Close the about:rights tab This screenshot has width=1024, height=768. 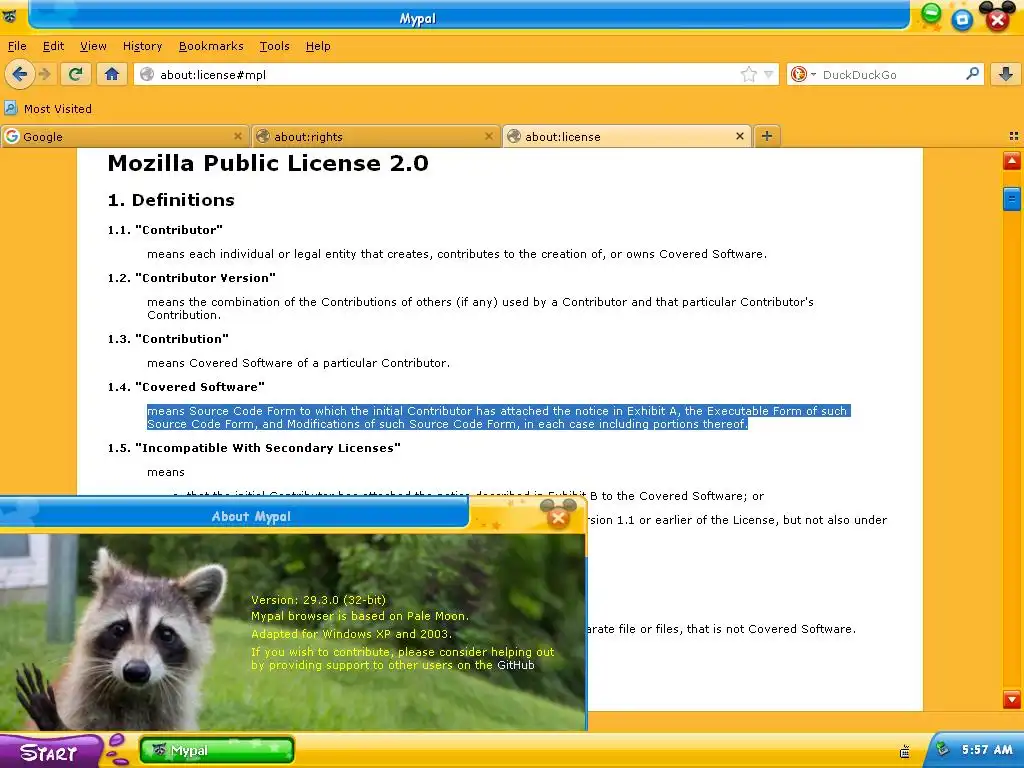pos(488,136)
